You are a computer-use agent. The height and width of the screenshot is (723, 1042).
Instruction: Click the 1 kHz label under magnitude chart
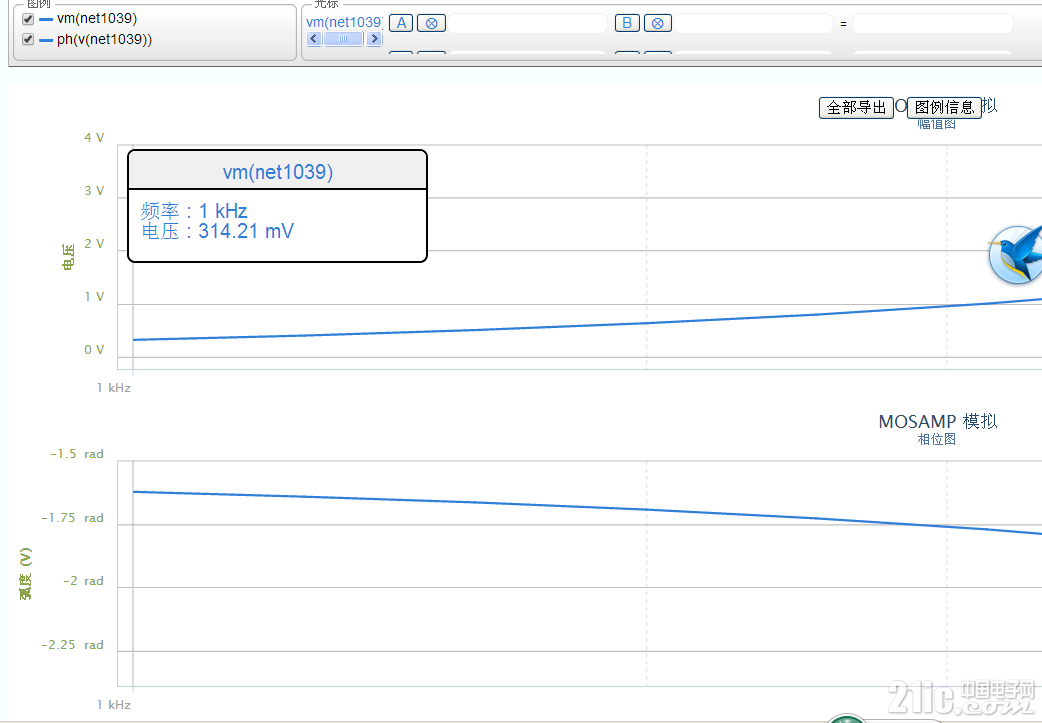point(114,387)
